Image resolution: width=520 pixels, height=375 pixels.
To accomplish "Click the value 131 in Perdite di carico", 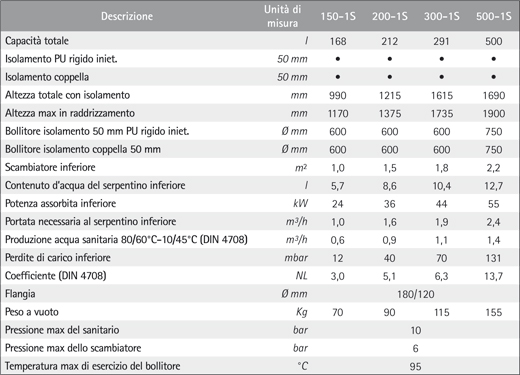I will [x=494, y=258].
